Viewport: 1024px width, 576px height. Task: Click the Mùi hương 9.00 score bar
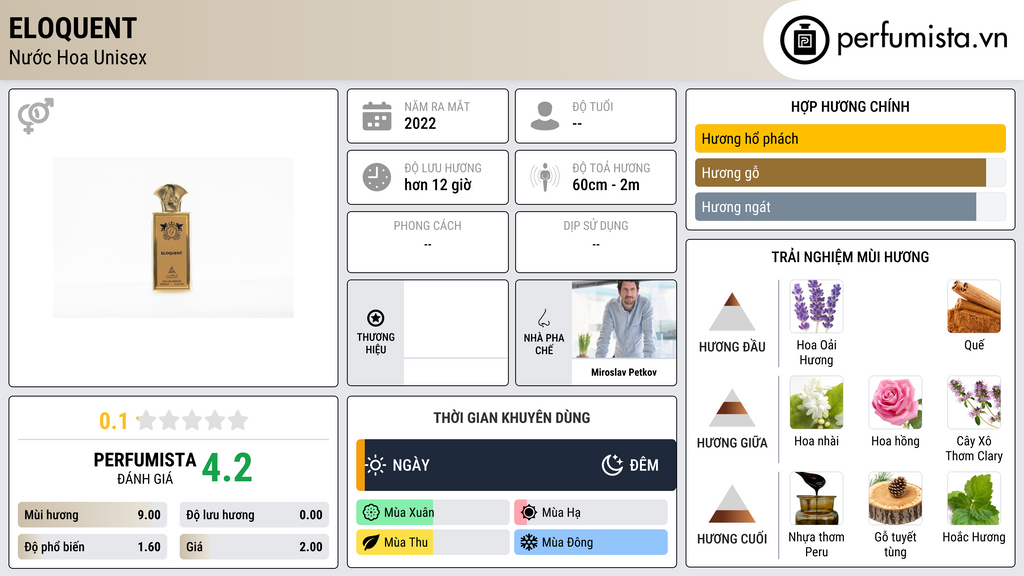point(92,515)
